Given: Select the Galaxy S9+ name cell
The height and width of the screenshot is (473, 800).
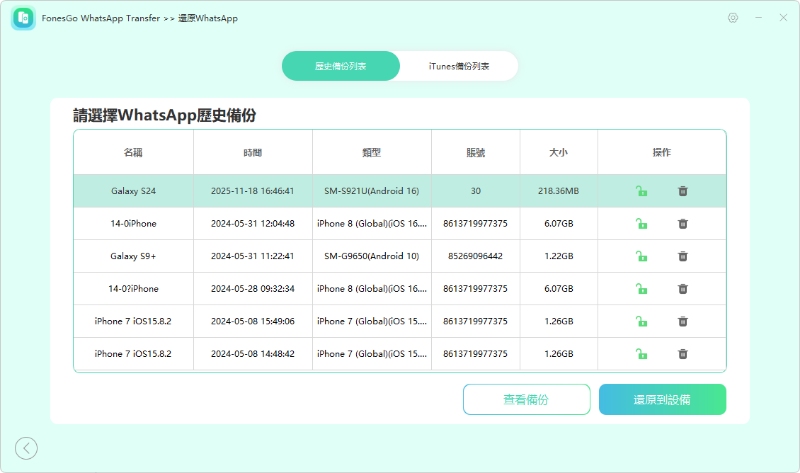Looking at the screenshot, I should (133, 256).
